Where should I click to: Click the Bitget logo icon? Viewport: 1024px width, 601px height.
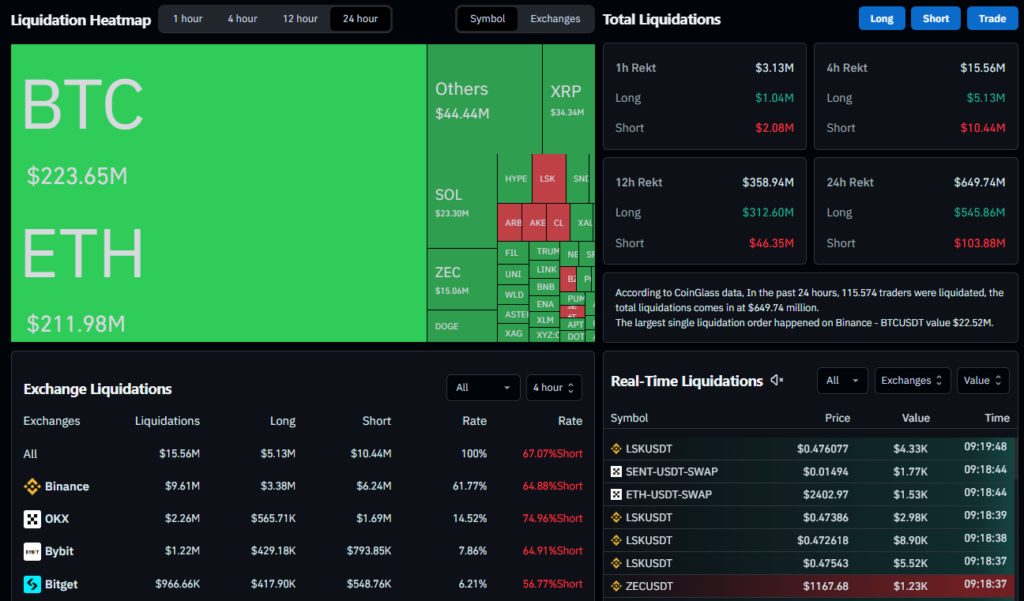(32, 584)
